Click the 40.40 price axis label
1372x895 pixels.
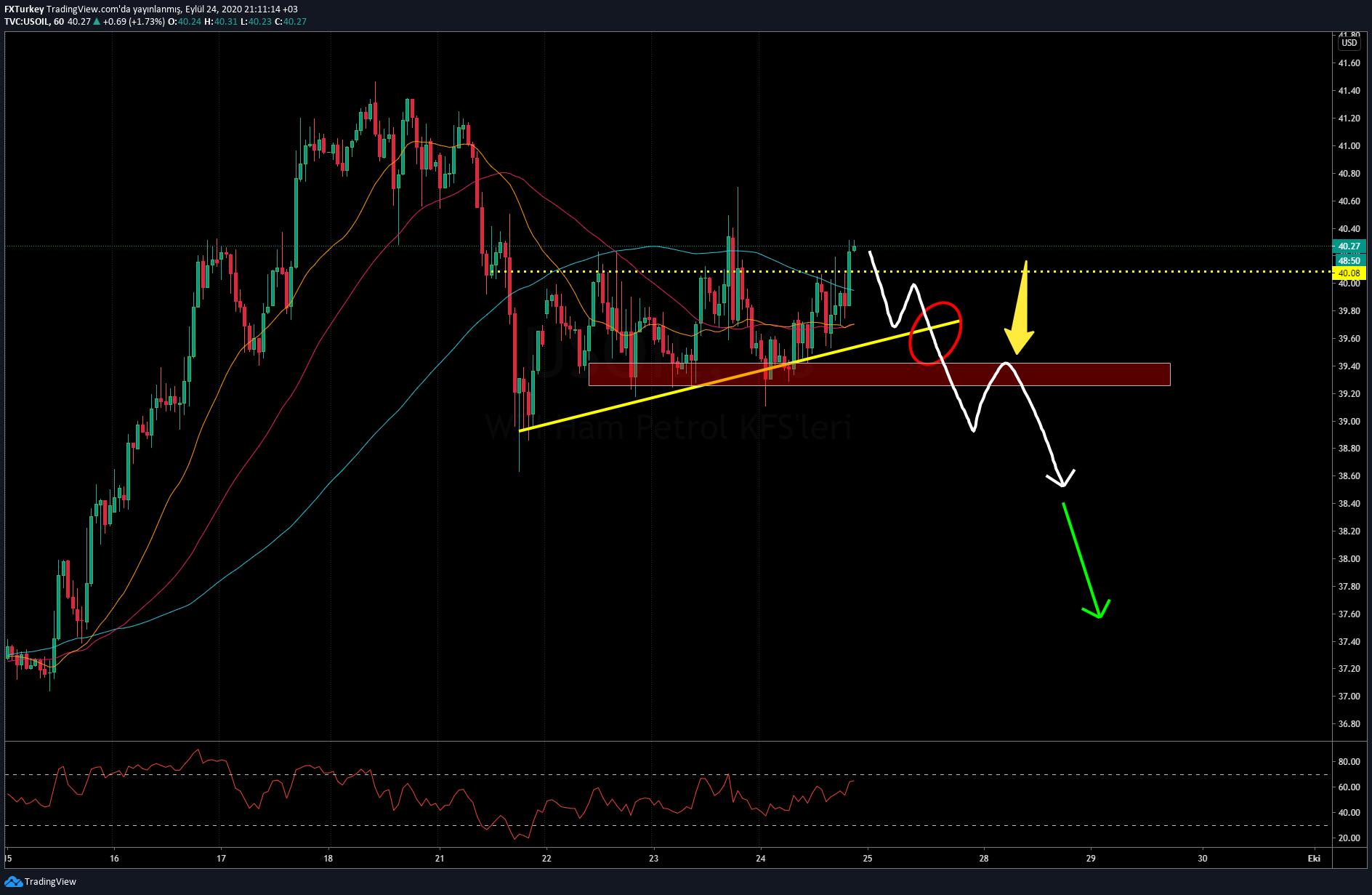(x=1349, y=229)
